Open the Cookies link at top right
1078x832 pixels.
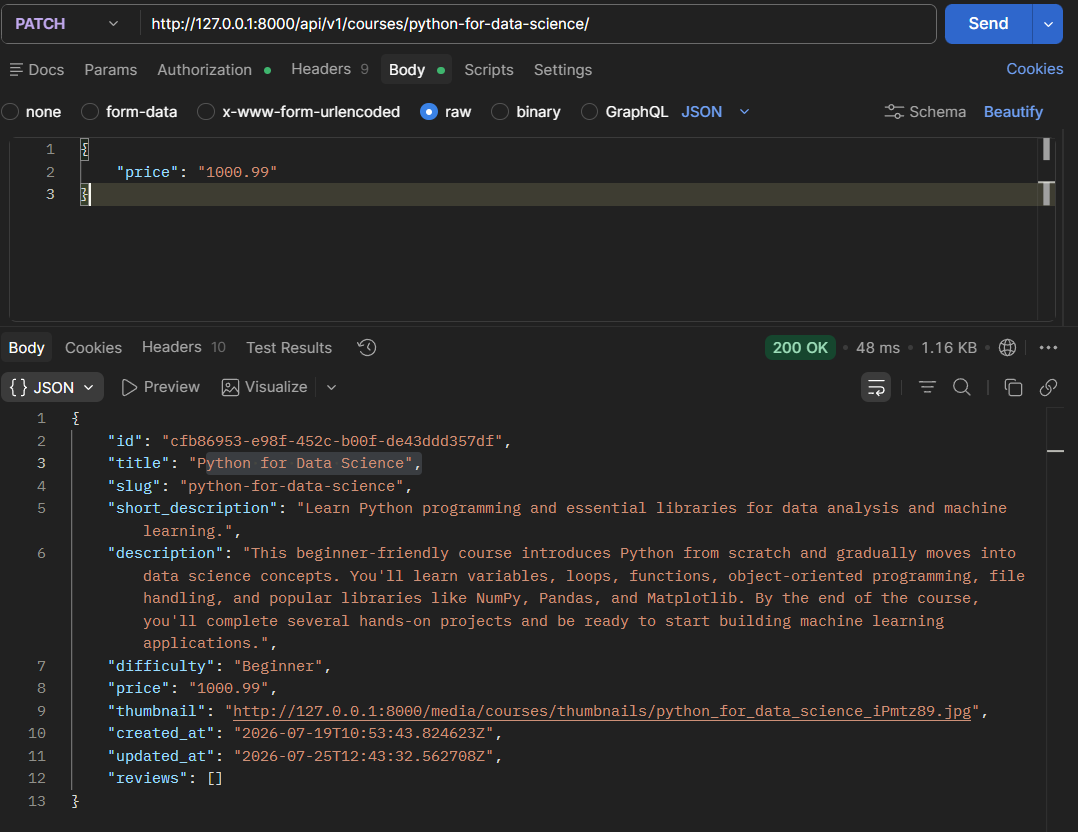pyautogui.click(x=1035, y=69)
